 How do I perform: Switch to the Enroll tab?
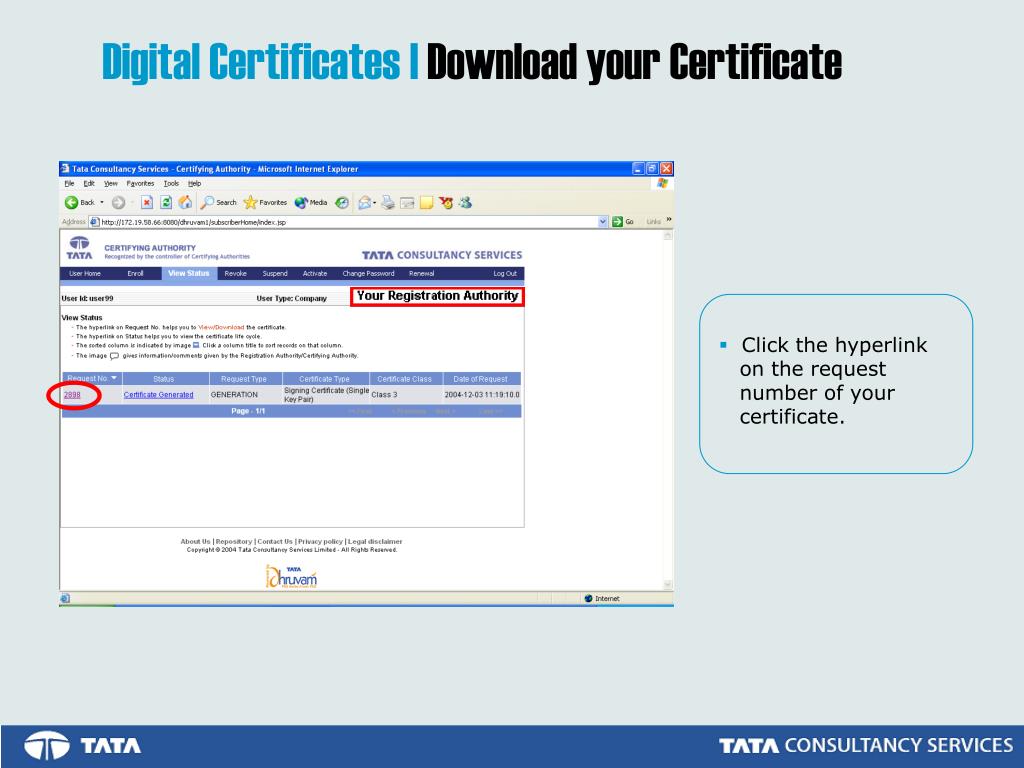click(x=135, y=274)
